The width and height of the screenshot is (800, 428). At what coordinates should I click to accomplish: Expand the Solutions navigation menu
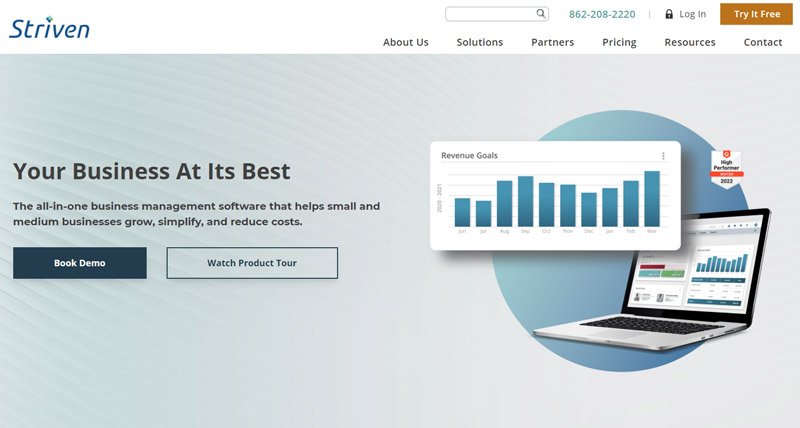click(479, 42)
